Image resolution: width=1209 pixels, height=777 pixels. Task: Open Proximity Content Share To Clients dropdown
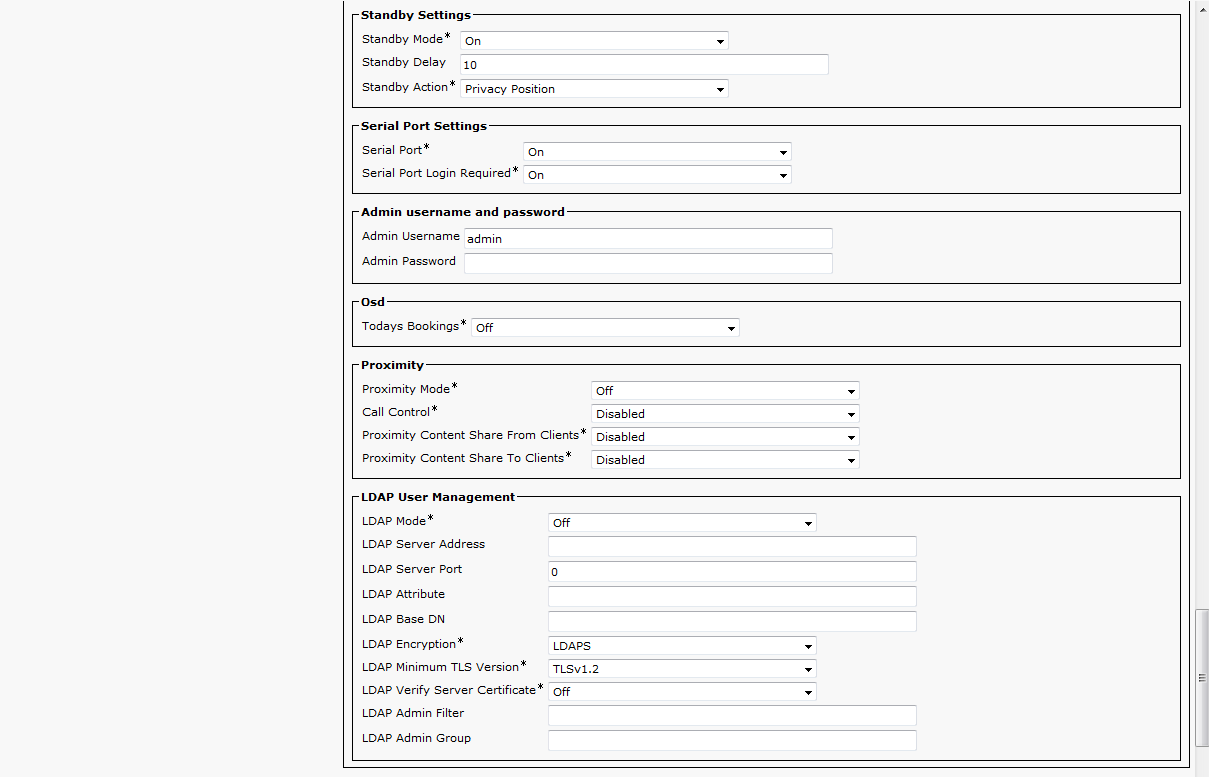pos(725,460)
